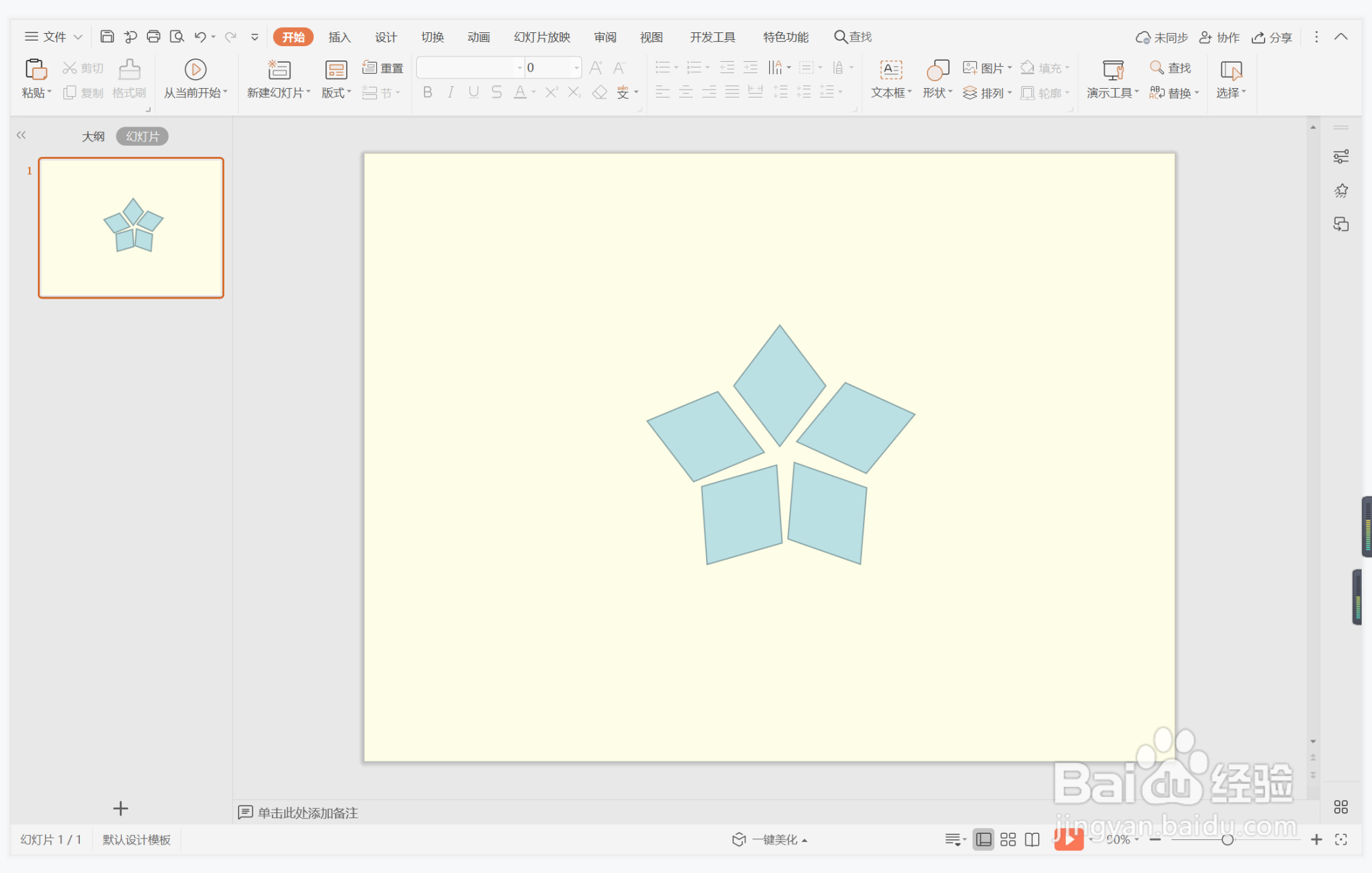The height and width of the screenshot is (873, 1372).
Task: Toggle underline formatting
Action: click(473, 92)
